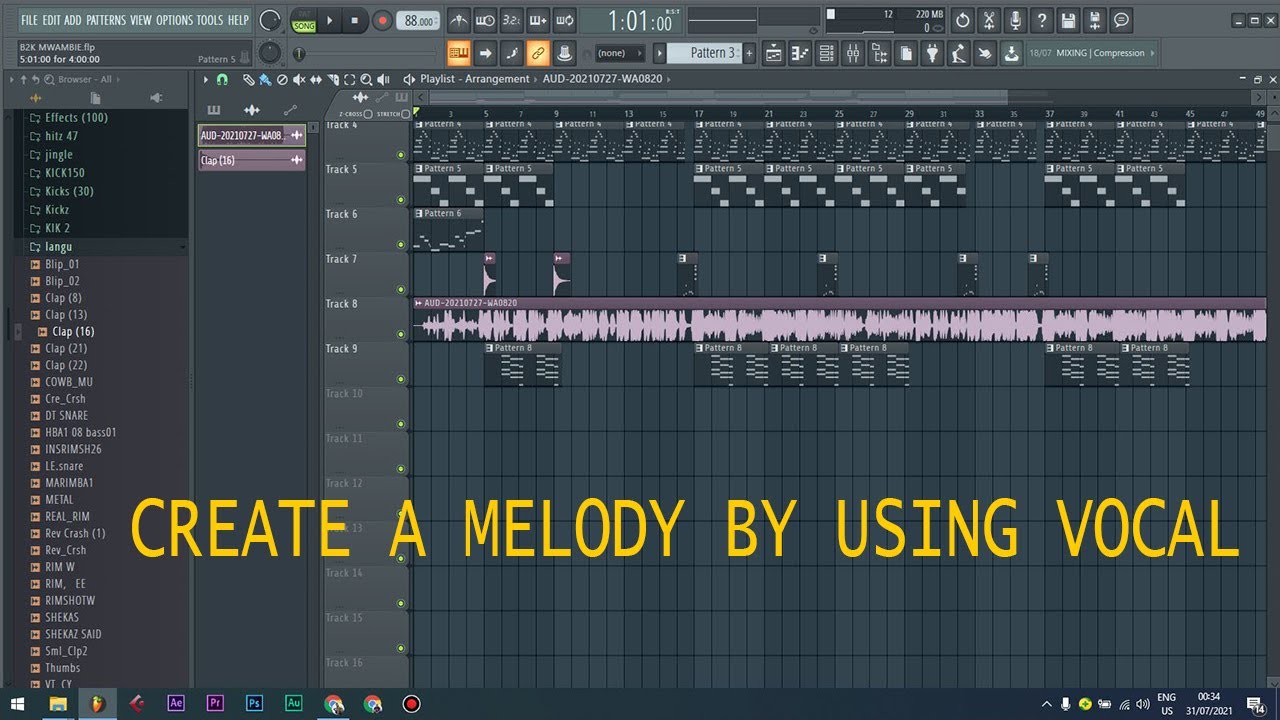This screenshot has height=720, width=1280.
Task: Open the audio editor scissors icon
Action: [989, 20]
